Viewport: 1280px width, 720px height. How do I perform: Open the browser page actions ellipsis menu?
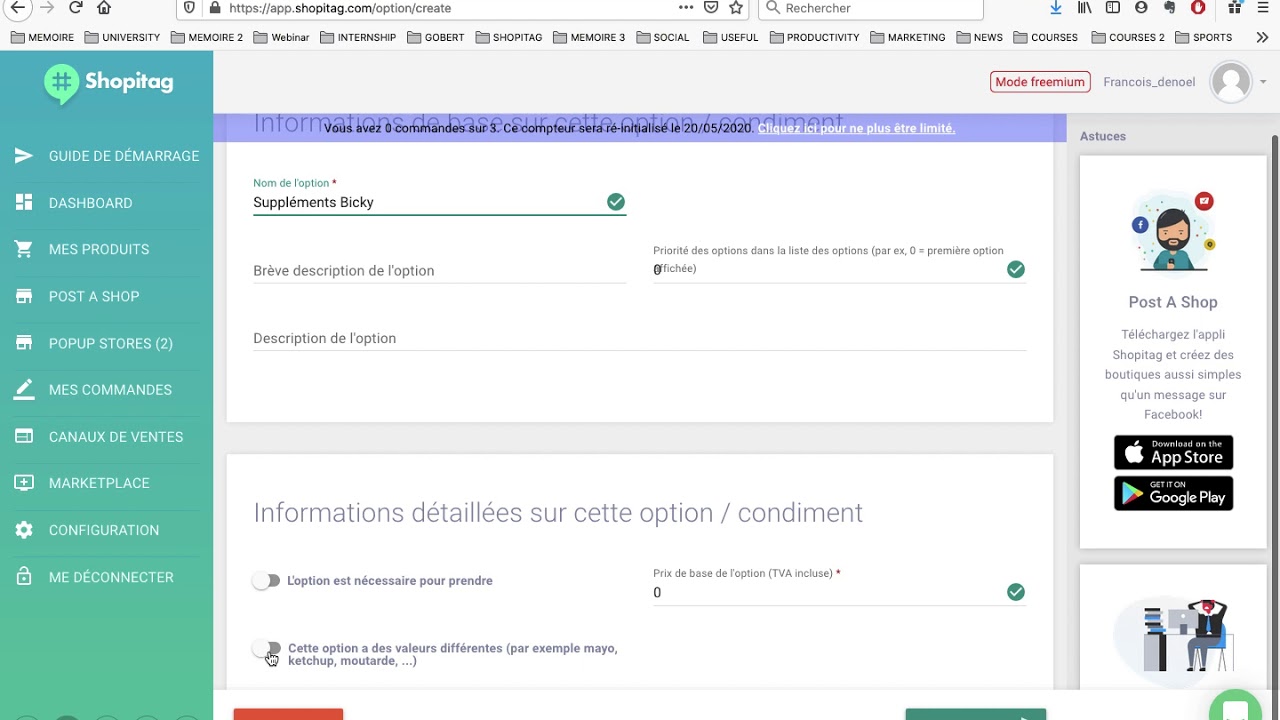(685, 8)
